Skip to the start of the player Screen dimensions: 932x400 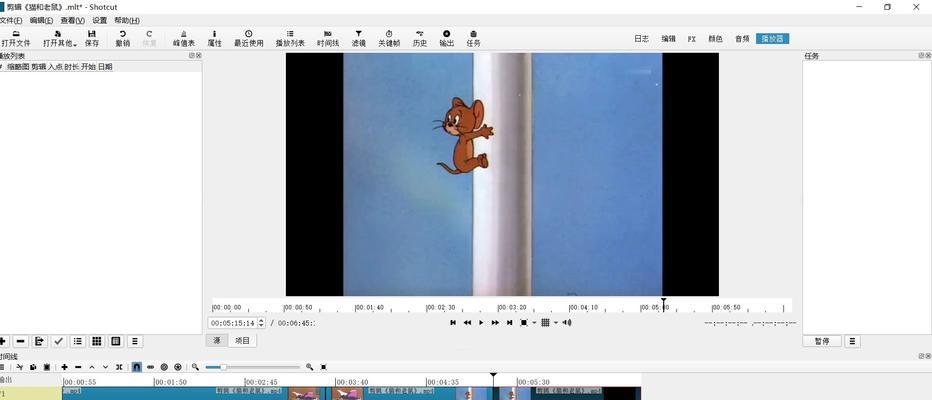[453, 323]
